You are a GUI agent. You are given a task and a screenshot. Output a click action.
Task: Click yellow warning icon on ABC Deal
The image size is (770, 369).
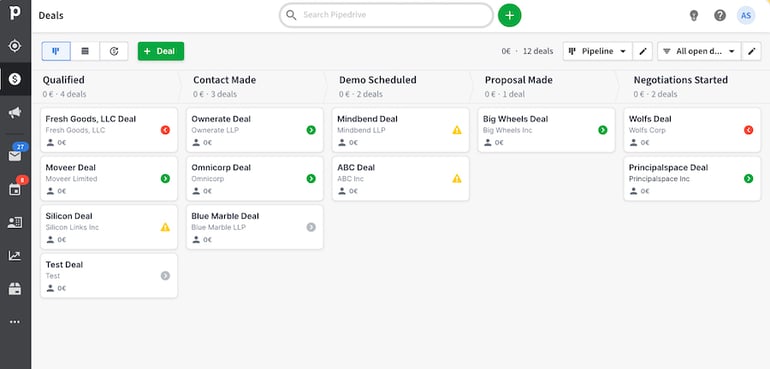tap(457, 178)
